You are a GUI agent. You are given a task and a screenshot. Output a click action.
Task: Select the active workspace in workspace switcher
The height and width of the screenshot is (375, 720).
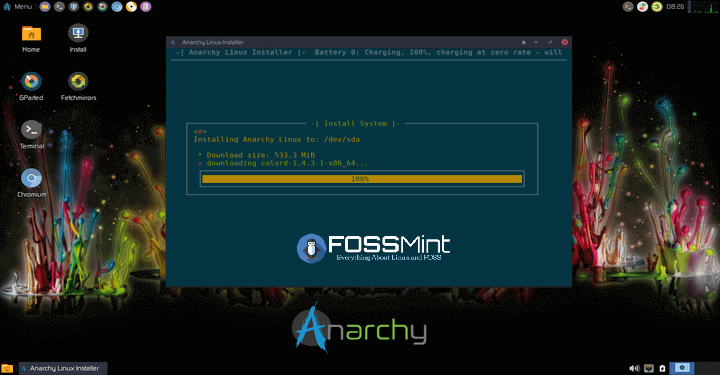click(x=682, y=368)
